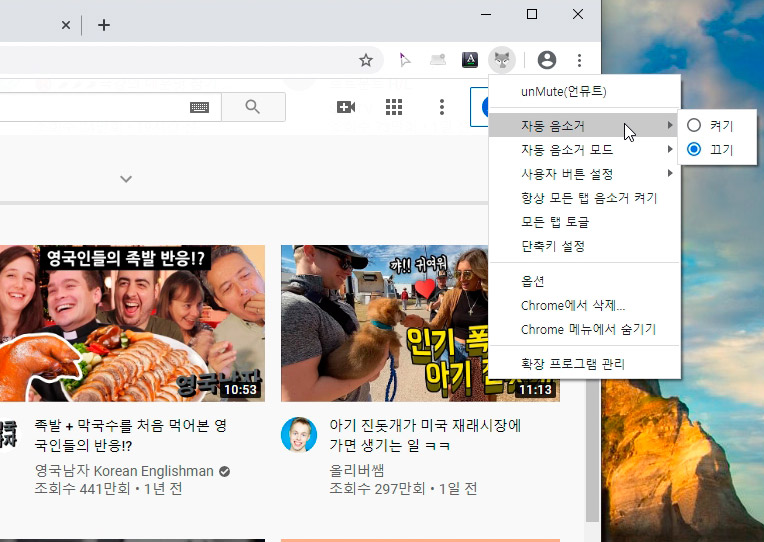Click the YouTube search magnifier button
Viewport: 764px width, 542px height.
pyautogui.click(x=253, y=107)
